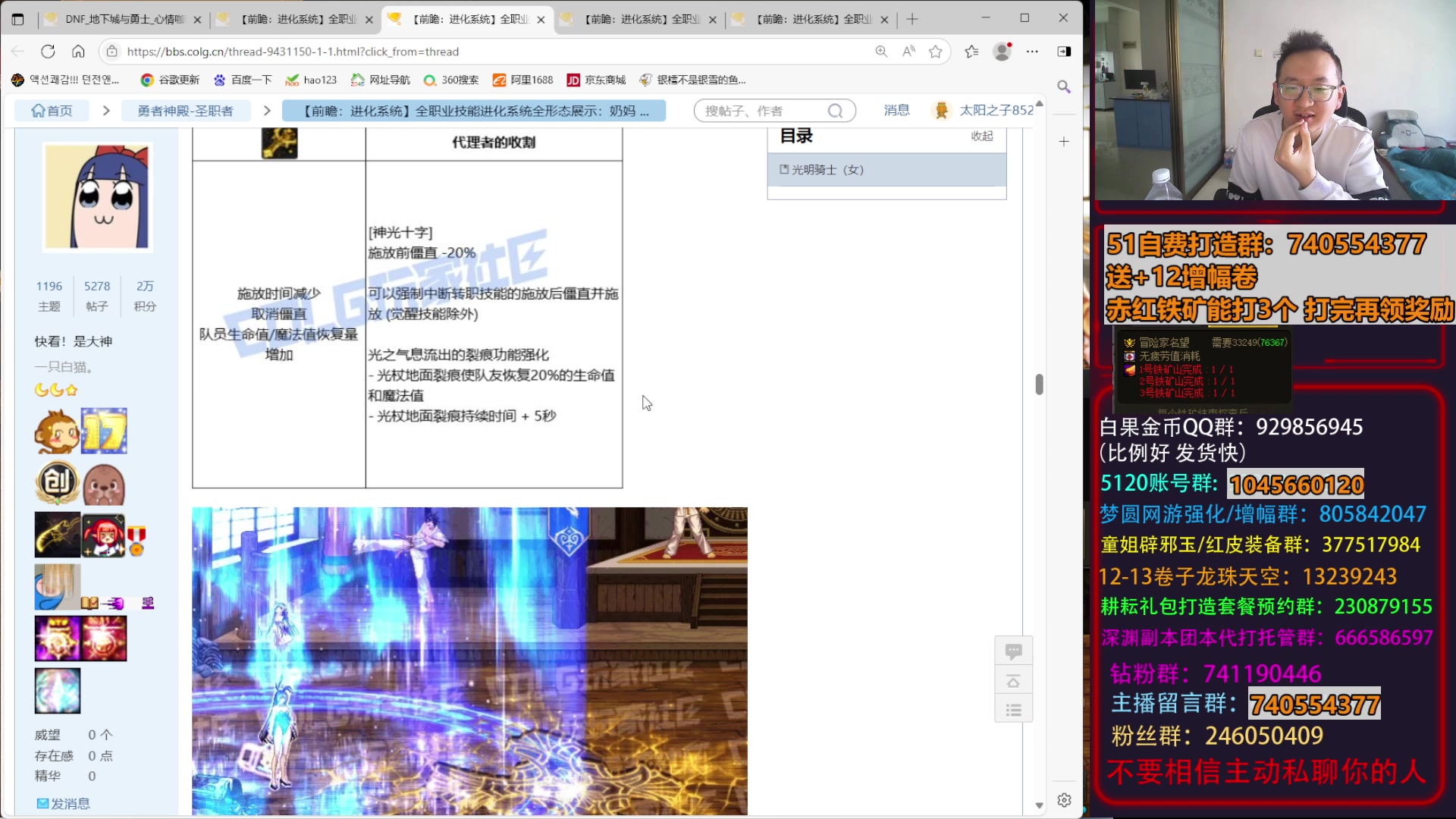Open hao123 bookmark

coord(311,80)
